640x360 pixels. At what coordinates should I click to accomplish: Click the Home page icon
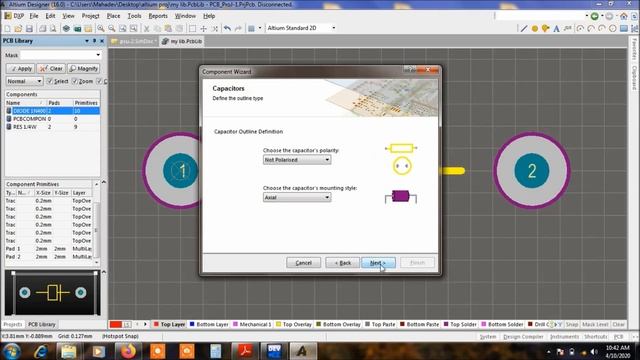coord(624,16)
